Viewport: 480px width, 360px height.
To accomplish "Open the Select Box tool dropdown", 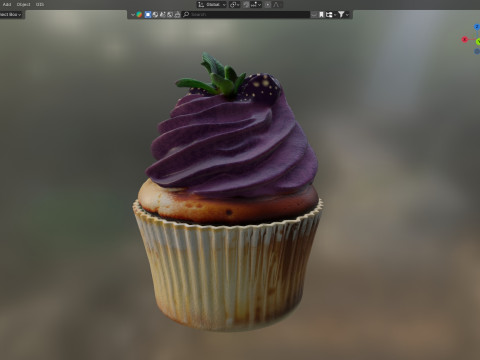I will (x=11, y=14).
